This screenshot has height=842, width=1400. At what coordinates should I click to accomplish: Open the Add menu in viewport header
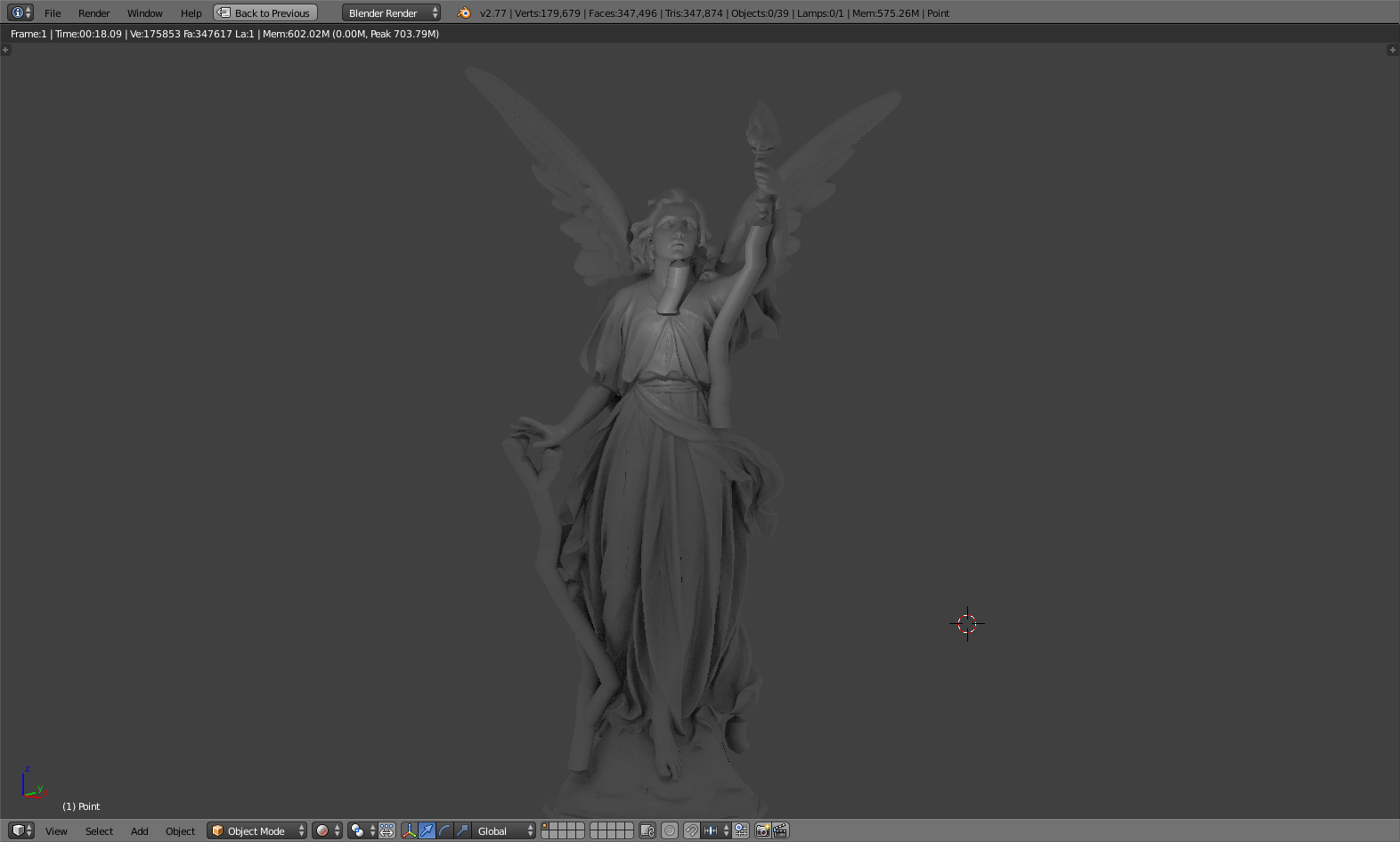tap(140, 830)
